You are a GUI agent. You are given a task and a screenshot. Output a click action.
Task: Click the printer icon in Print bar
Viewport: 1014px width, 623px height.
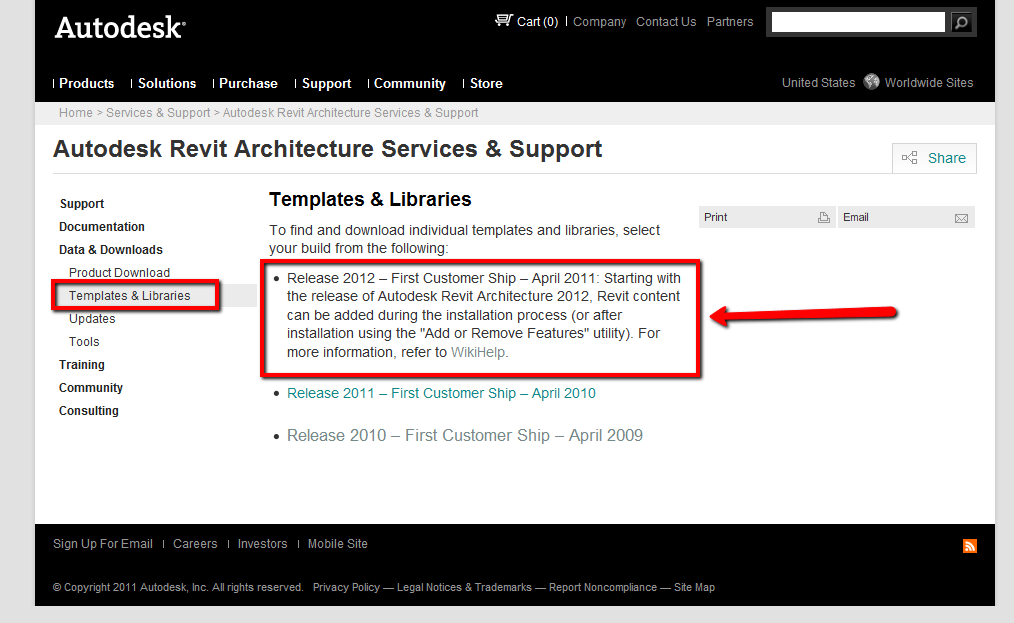(x=823, y=217)
